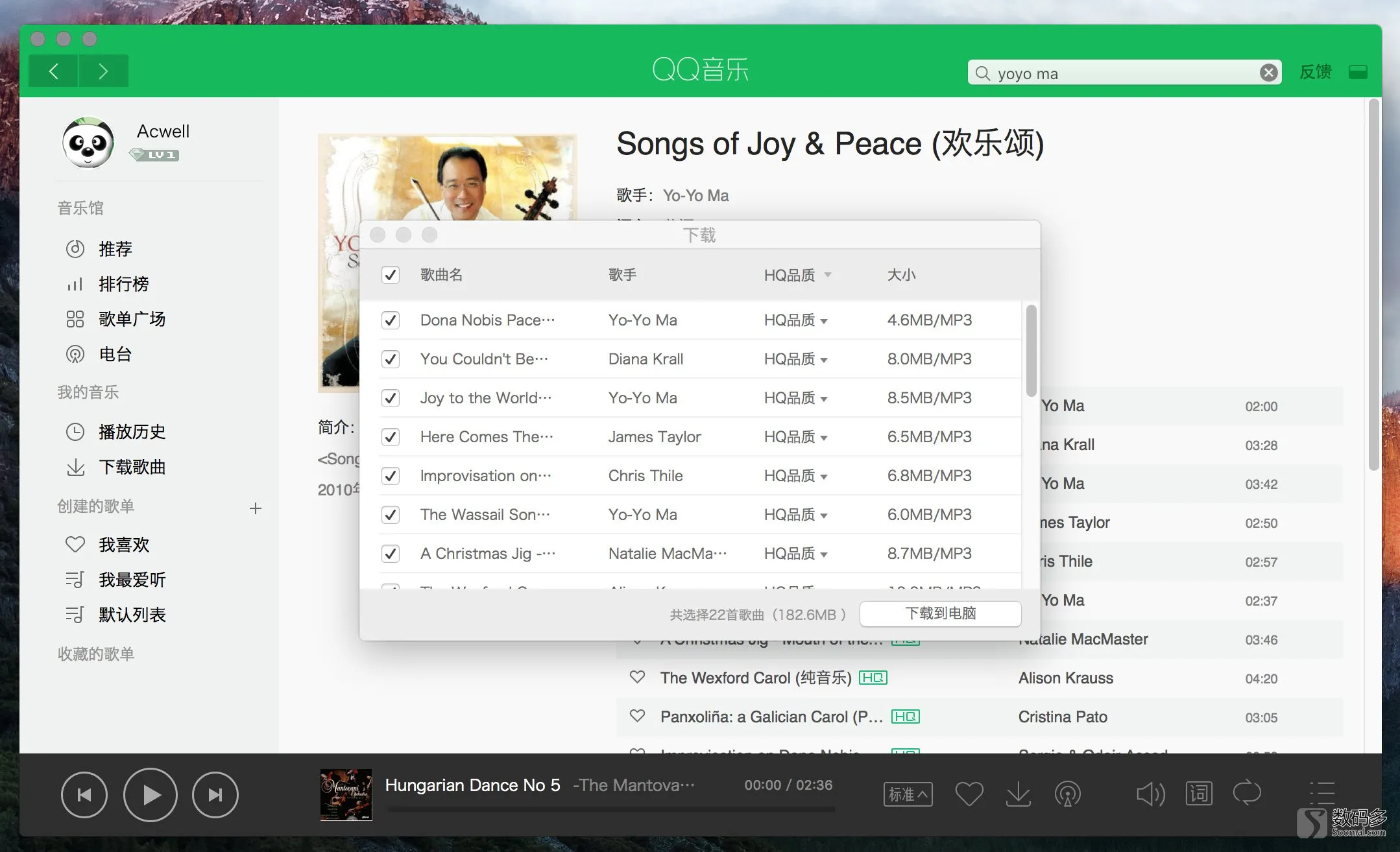This screenshot has width=1400, height=852.
Task: Open 推荐 in the sidebar
Action: tap(115, 249)
